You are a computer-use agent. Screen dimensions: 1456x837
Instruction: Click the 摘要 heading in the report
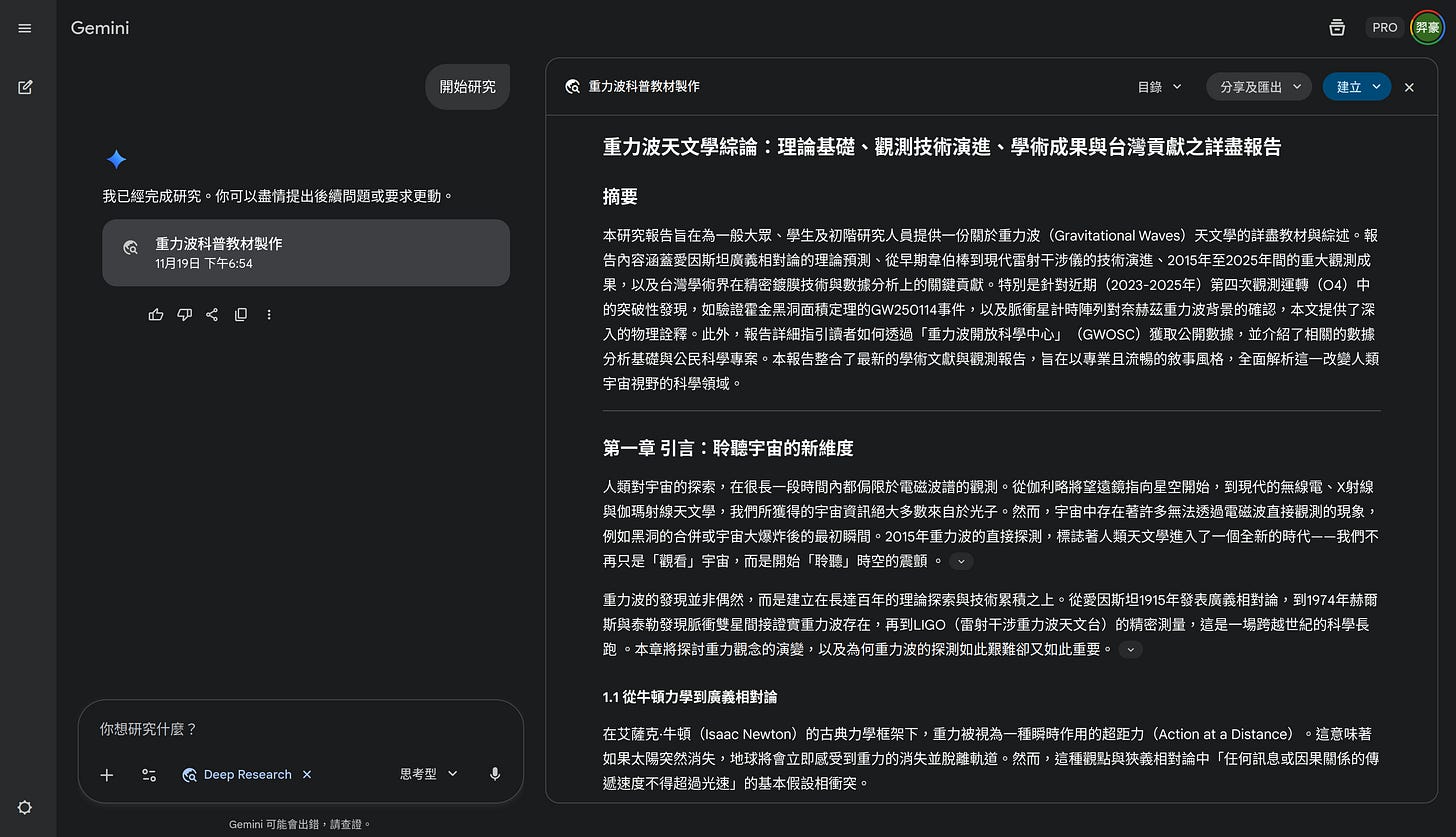coord(620,196)
